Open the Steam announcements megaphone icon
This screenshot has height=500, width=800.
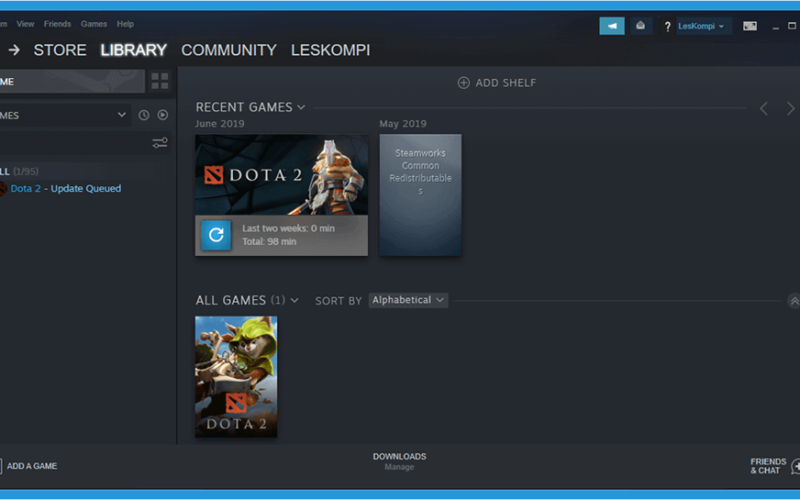(x=612, y=26)
